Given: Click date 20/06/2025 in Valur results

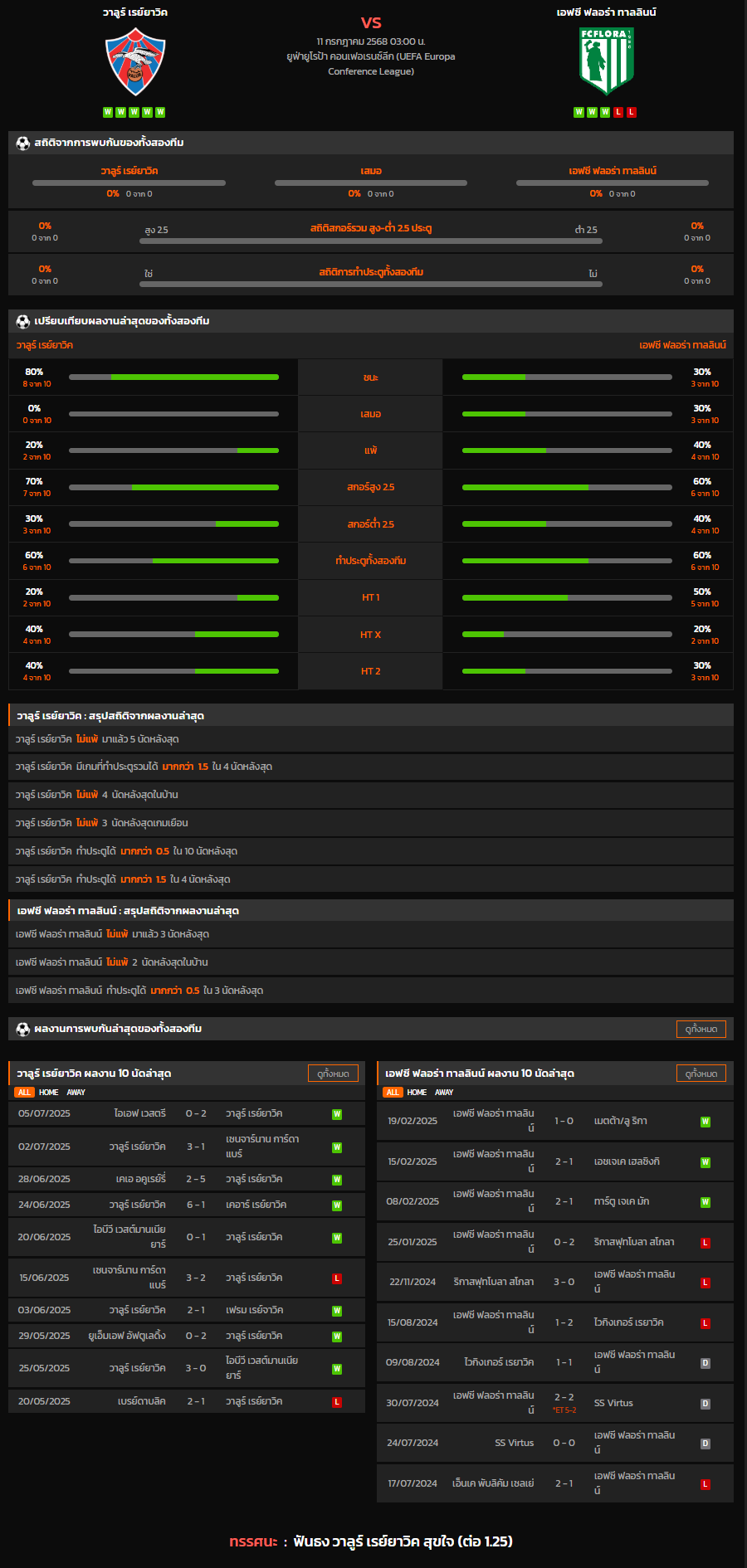Looking at the screenshot, I should 45,1237.
